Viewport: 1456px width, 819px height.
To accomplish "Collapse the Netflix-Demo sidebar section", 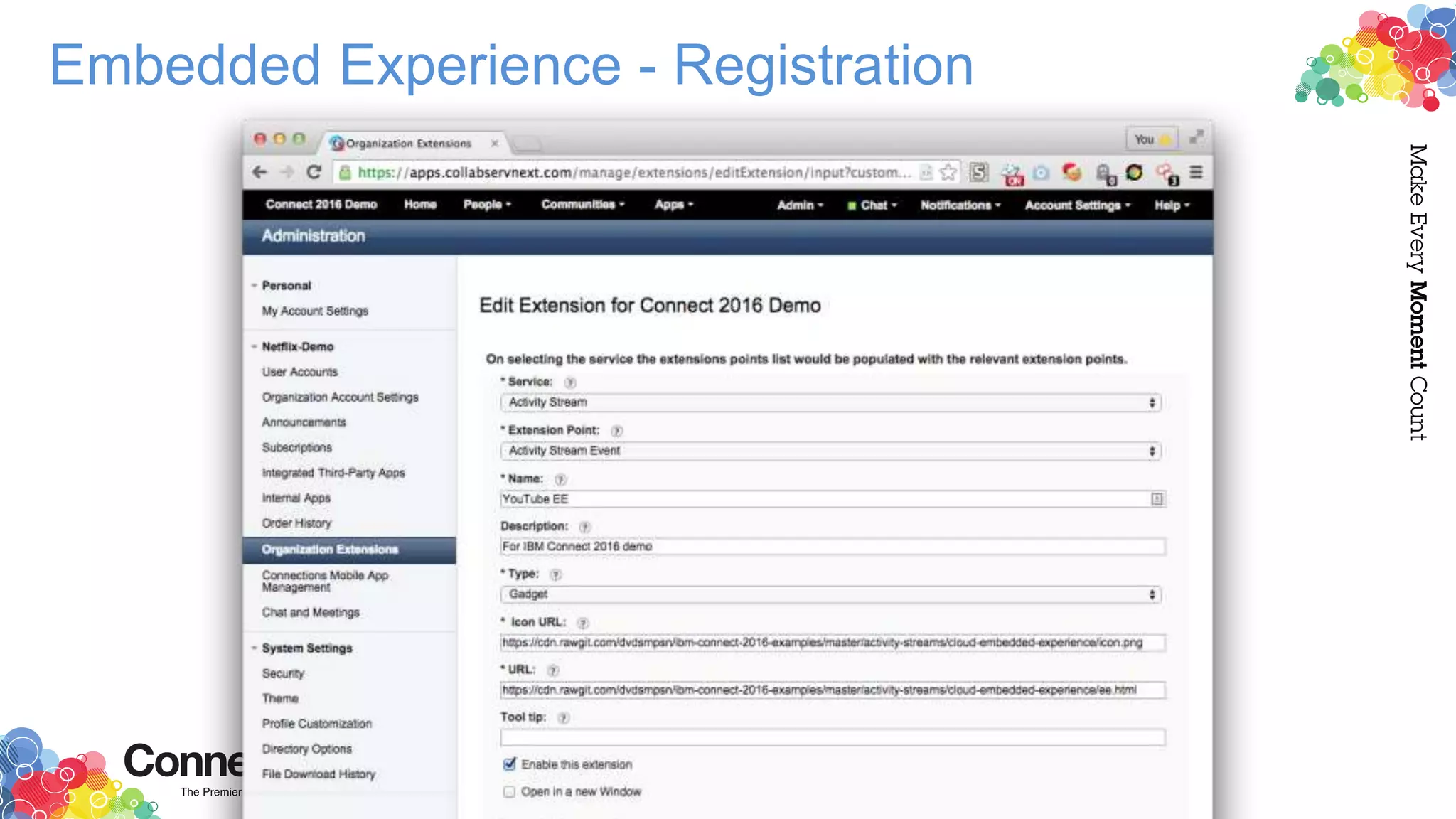I will pyautogui.click(x=254, y=347).
